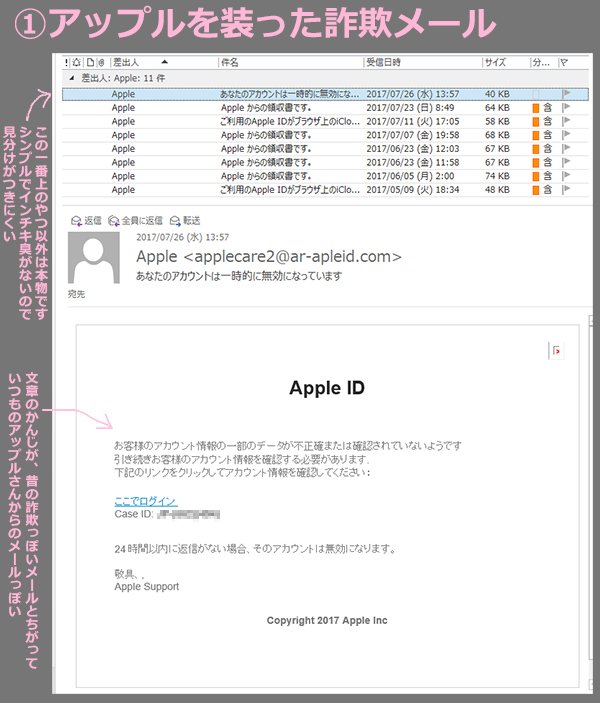
Task: Click the 宛先 recipient label
Action: [x=76, y=294]
